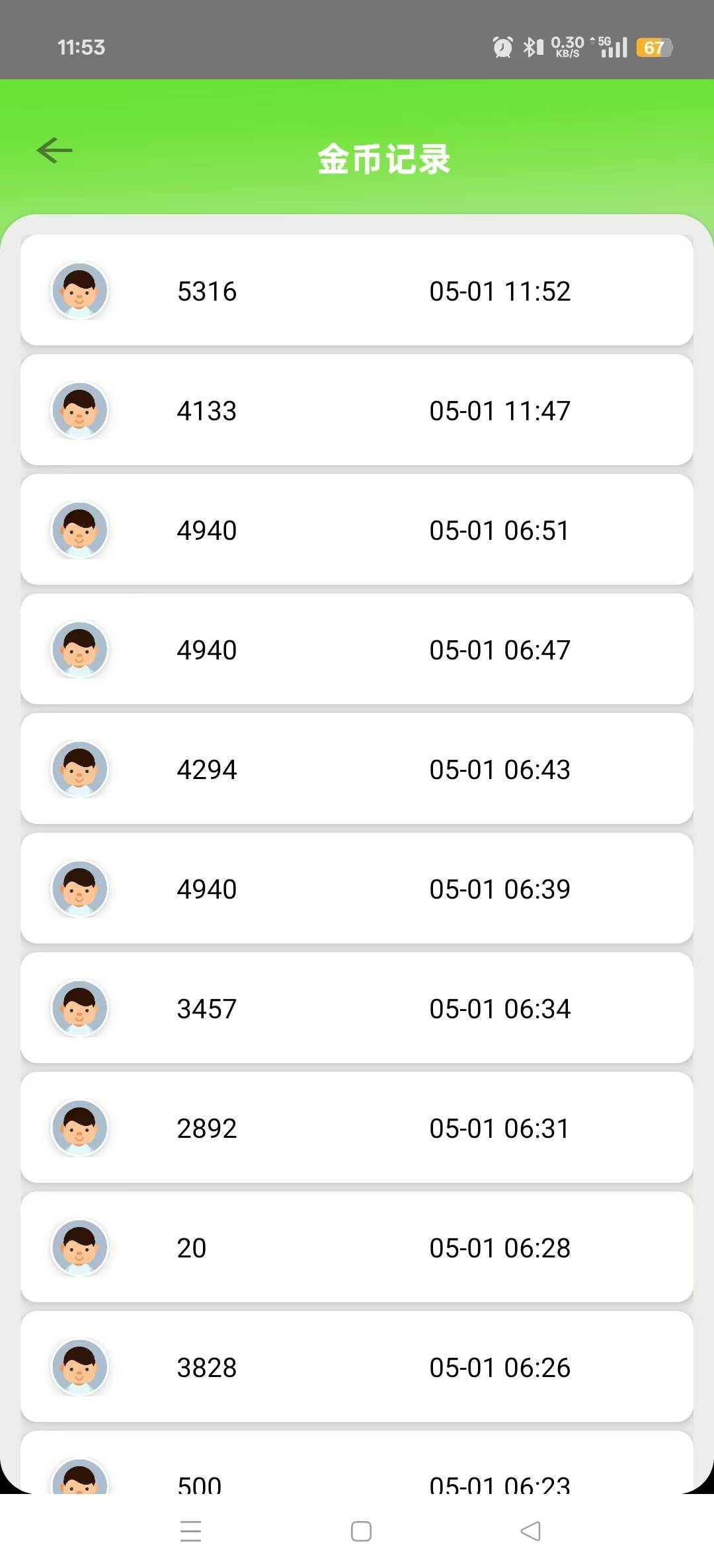Open the record dated 05-01 06:47
Image resolution: width=714 pixels, height=1568 pixels.
coord(357,649)
